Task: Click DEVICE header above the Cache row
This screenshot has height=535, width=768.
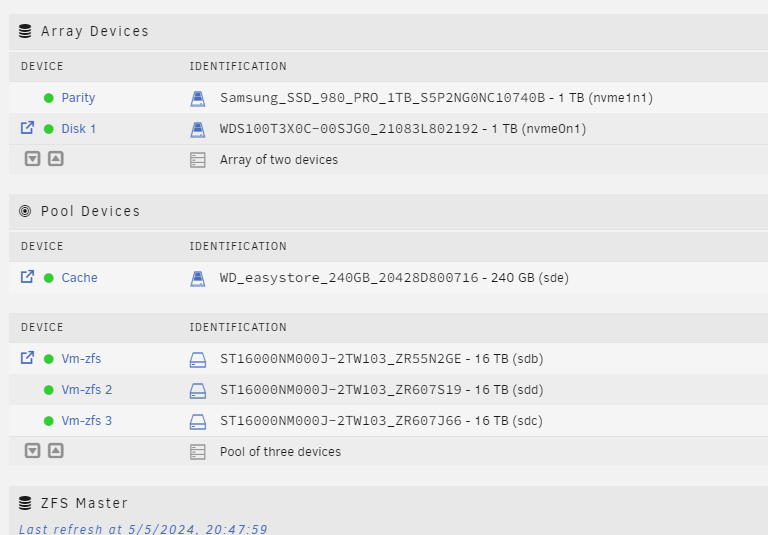Action: point(42,246)
